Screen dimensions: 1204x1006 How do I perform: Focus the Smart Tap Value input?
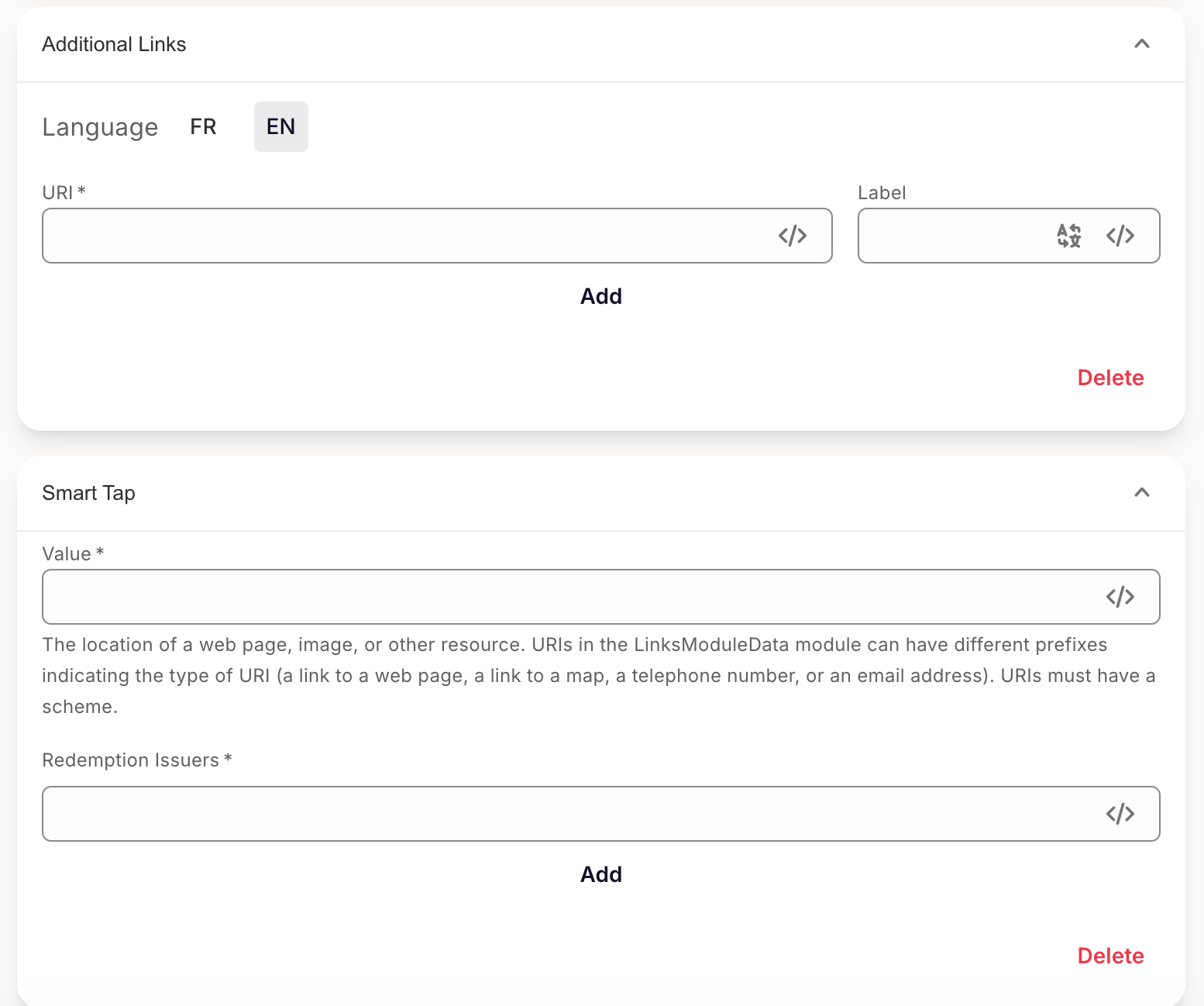point(566,597)
